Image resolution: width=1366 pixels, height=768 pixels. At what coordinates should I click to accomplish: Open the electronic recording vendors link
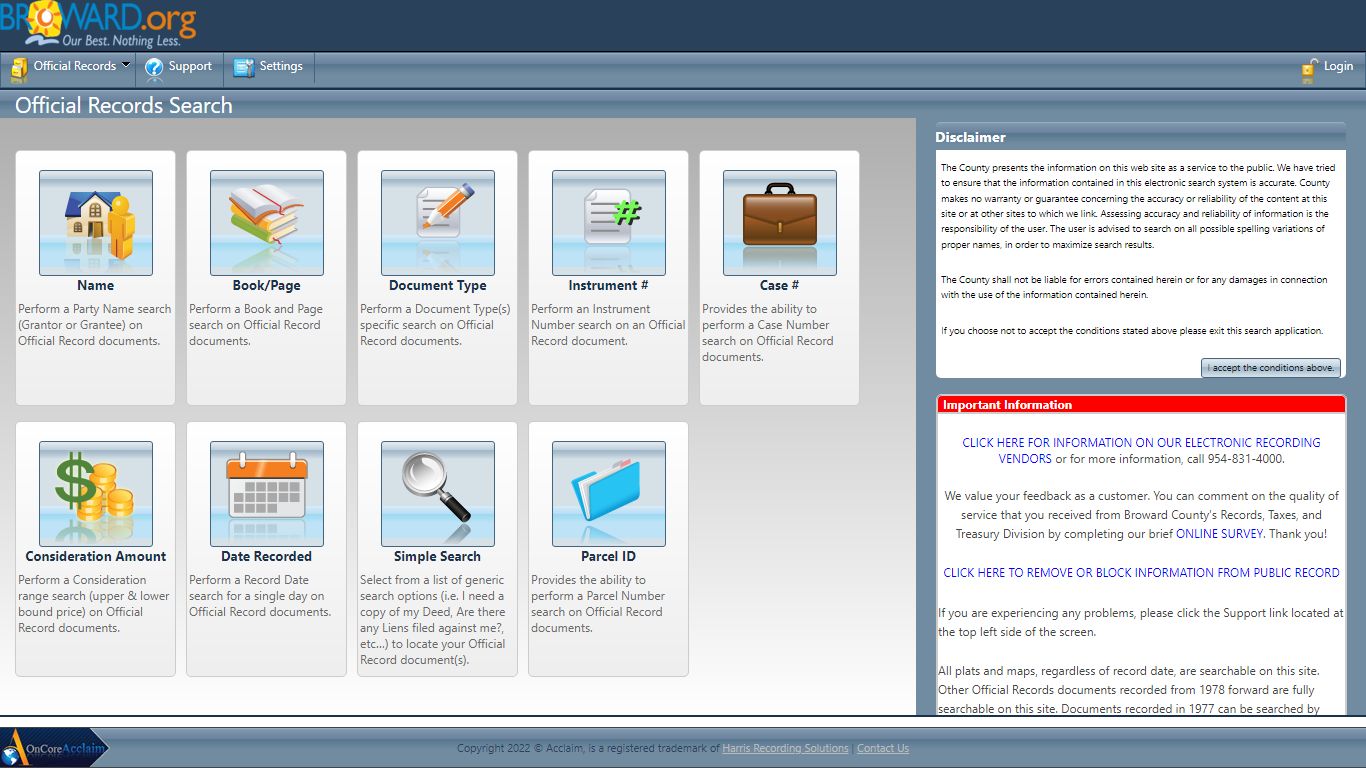point(1141,450)
